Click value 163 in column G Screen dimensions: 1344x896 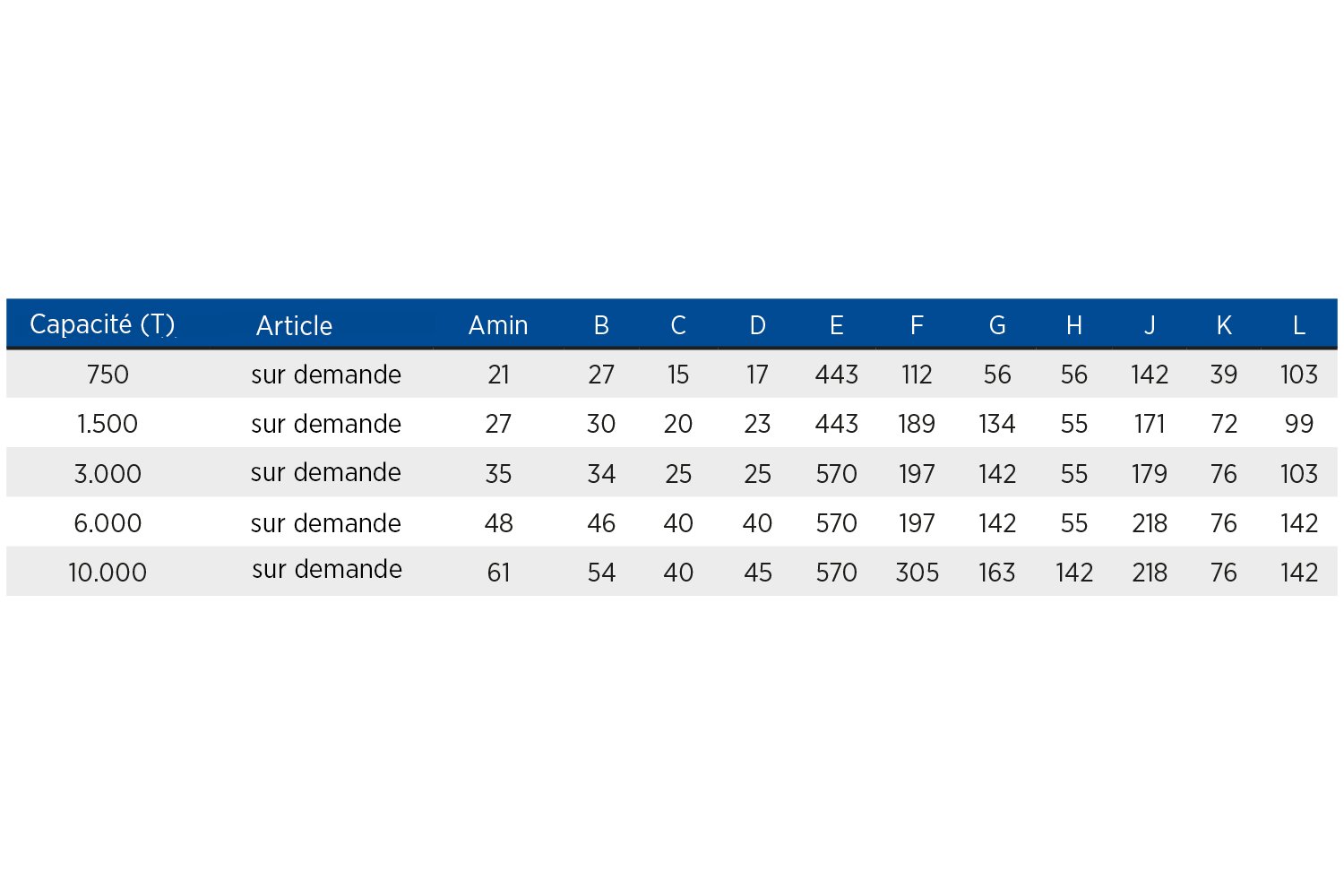coord(997,573)
